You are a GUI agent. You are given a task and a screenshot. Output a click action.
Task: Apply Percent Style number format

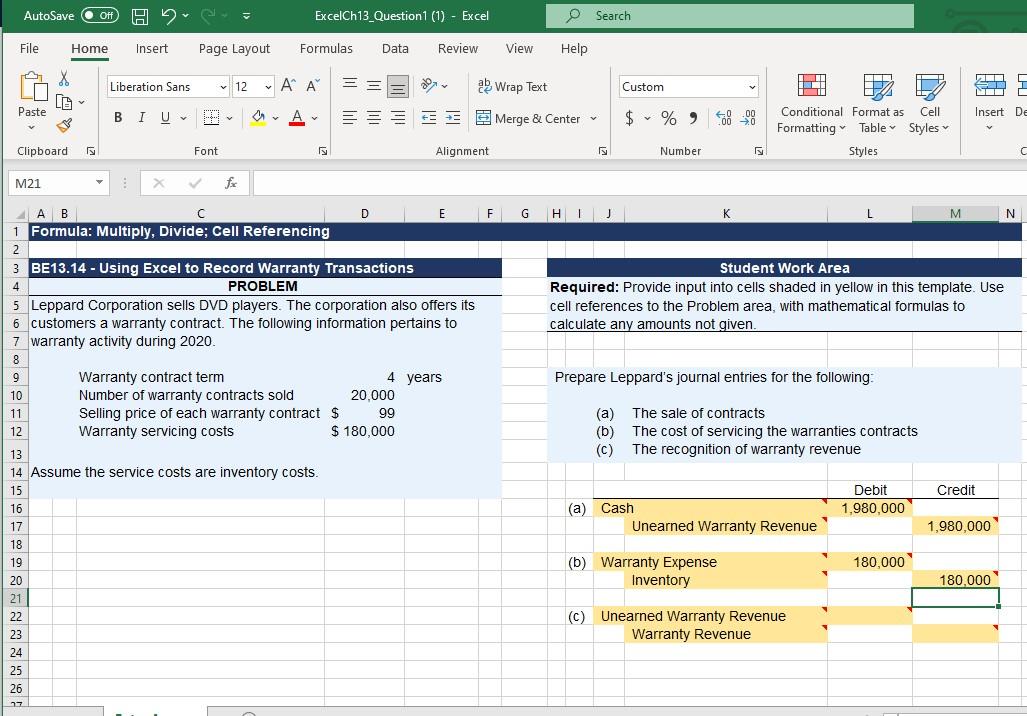pyautogui.click(x=668, y=118)
